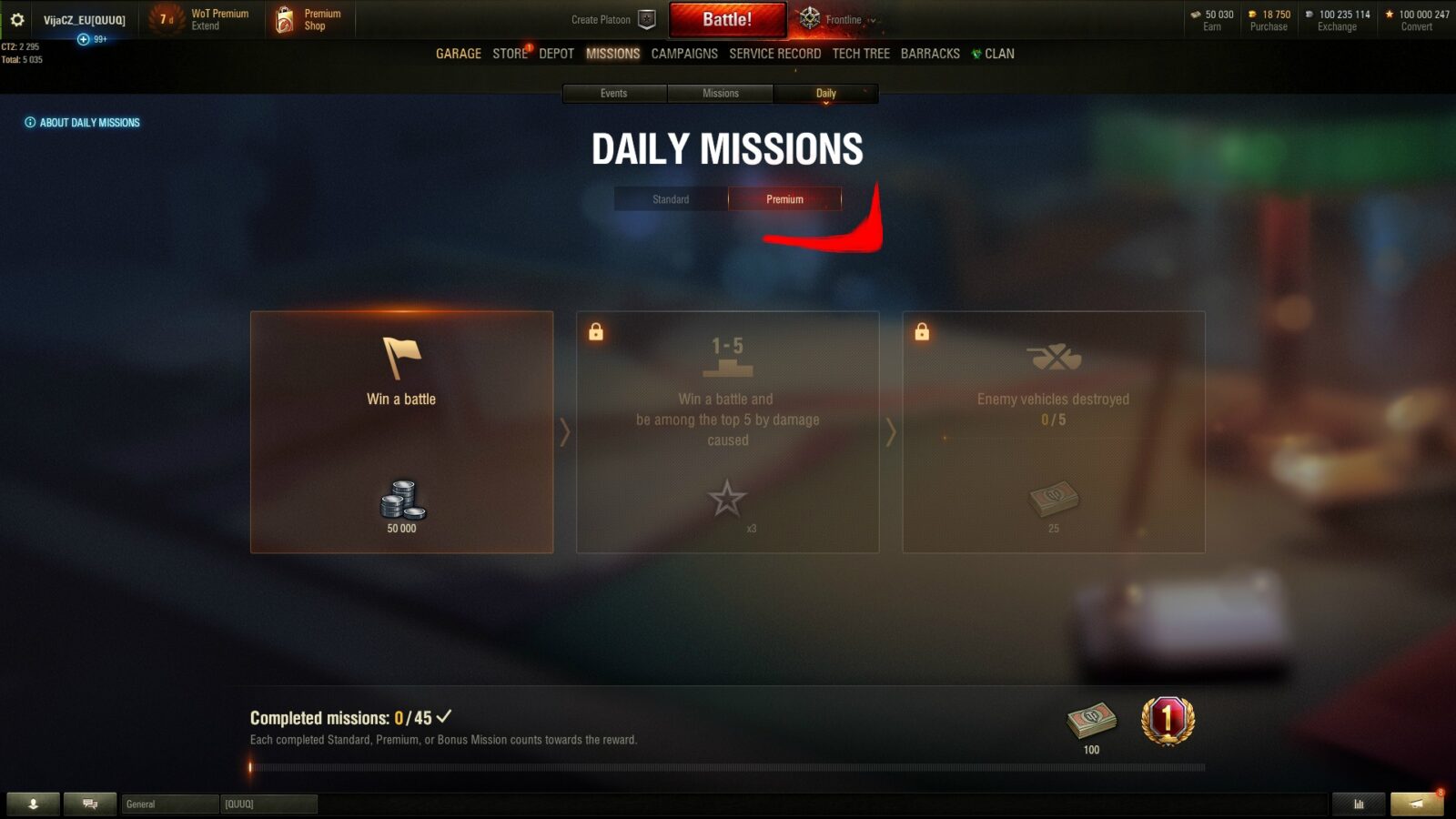Open the chat channels icon

pyautogui.click(x=90, y=804)
